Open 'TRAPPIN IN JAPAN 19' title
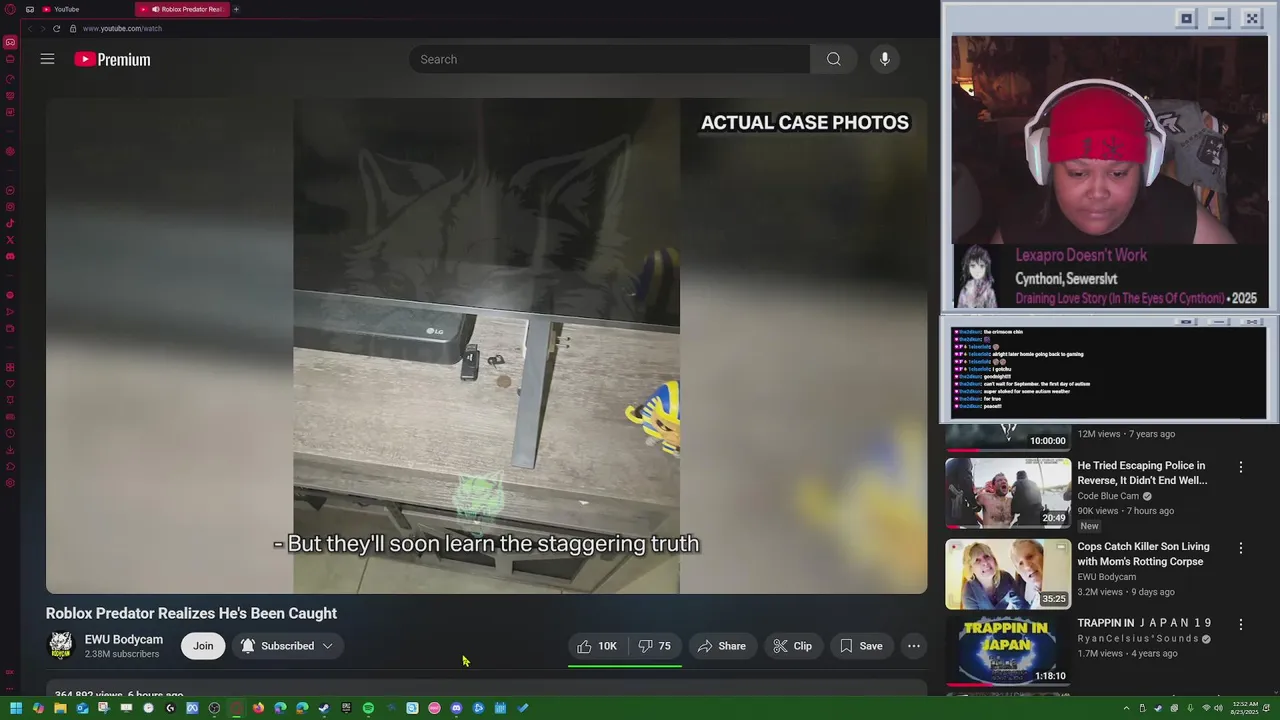Viewport: 1280px width, 720px height. coord(1144,623)
